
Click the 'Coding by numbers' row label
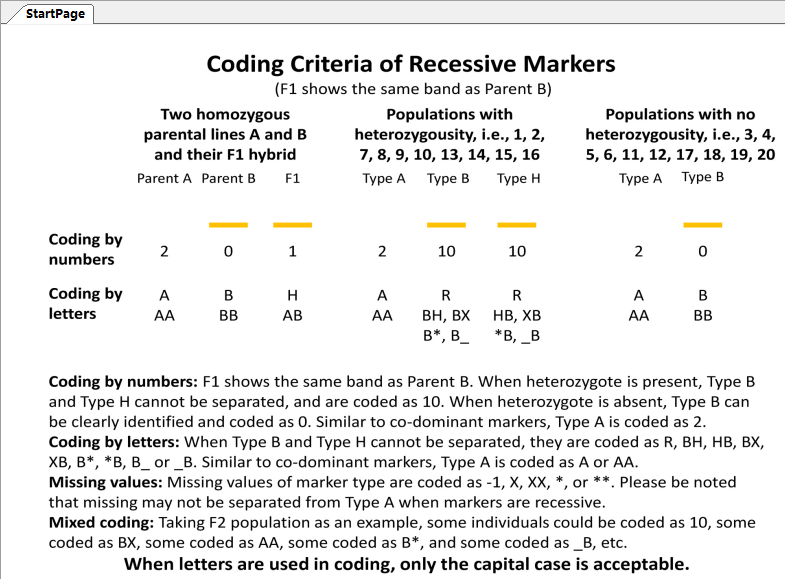point(85,249)
